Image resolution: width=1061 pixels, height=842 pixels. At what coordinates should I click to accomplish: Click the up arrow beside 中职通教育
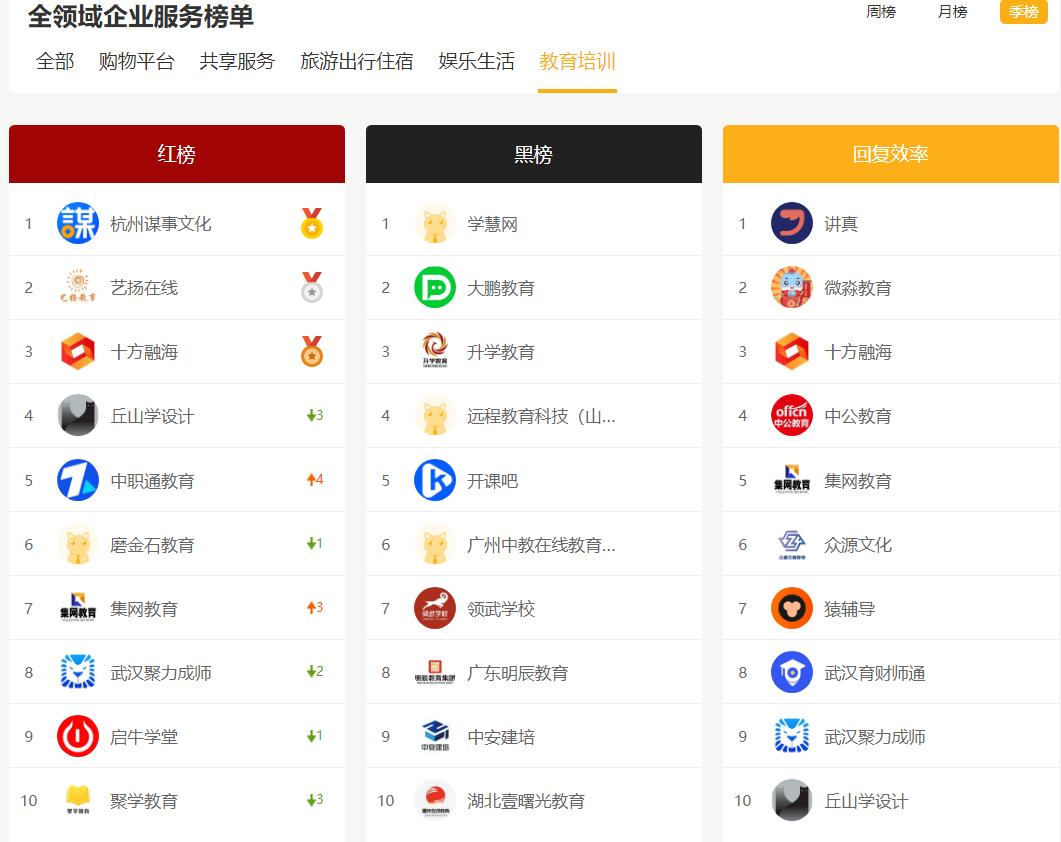(x=313, y=480)
